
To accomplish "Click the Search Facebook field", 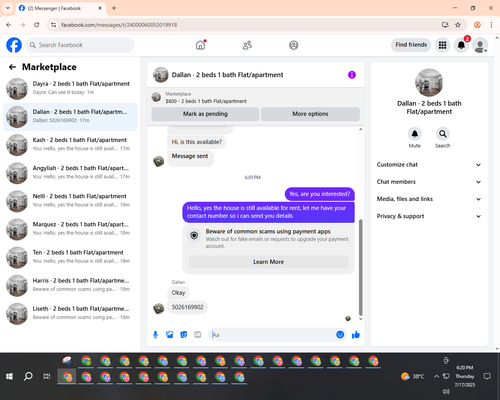I will 80,45.
